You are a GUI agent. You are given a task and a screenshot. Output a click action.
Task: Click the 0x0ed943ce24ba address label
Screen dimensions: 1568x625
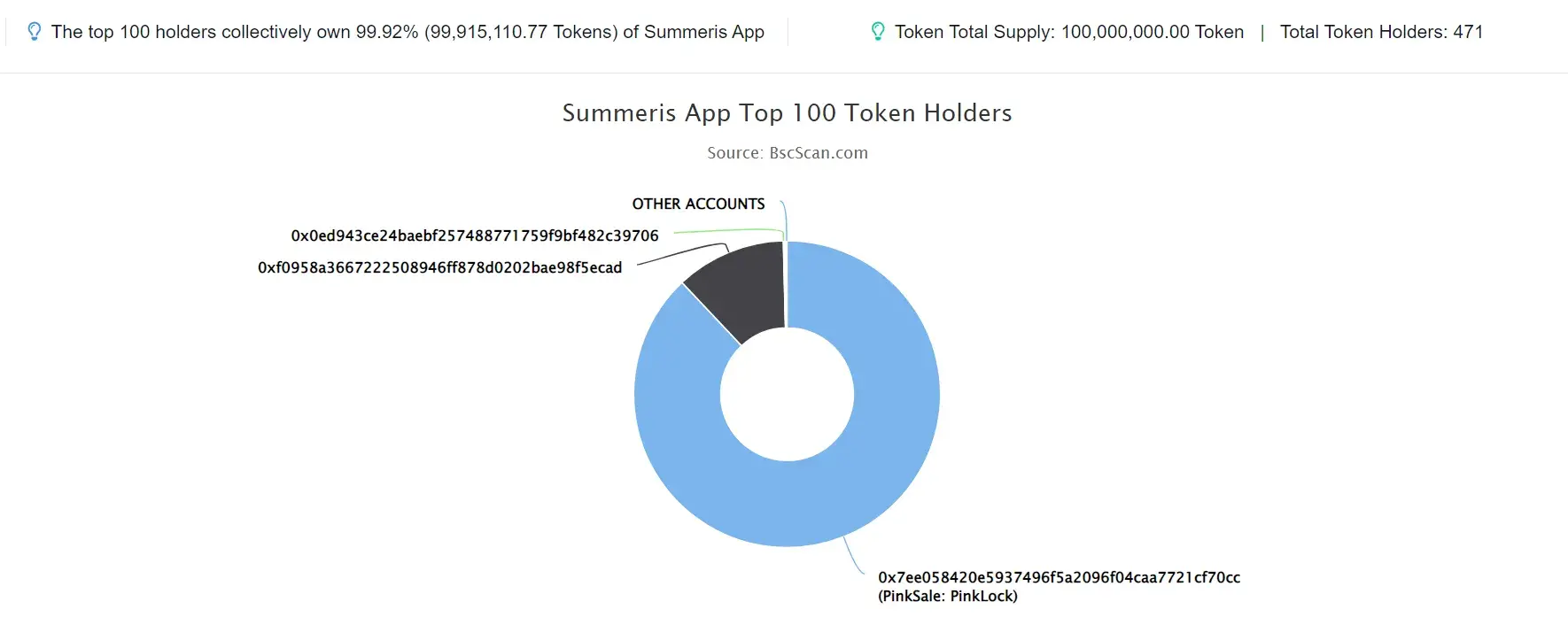[x=475, y=235]
